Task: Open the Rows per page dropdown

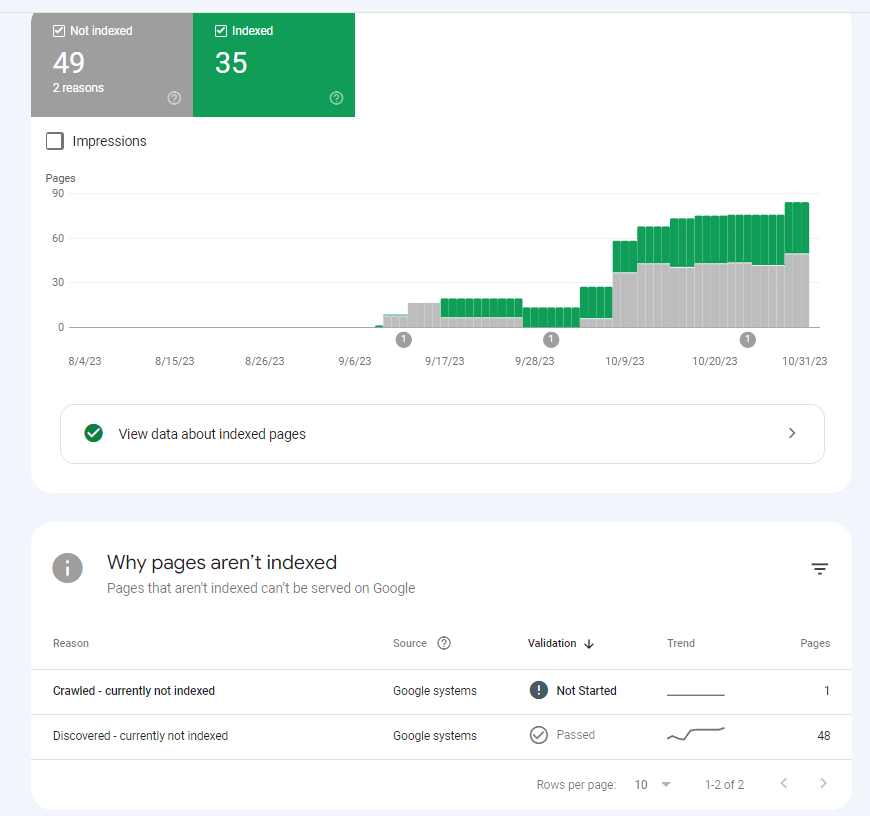Action: (653, 784)
